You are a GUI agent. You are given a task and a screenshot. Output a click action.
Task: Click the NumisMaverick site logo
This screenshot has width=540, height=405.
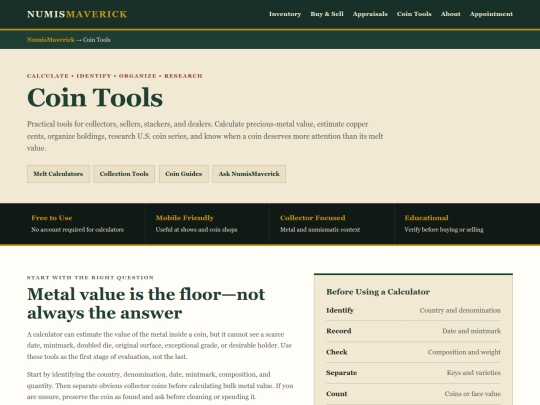coord(77,14)
